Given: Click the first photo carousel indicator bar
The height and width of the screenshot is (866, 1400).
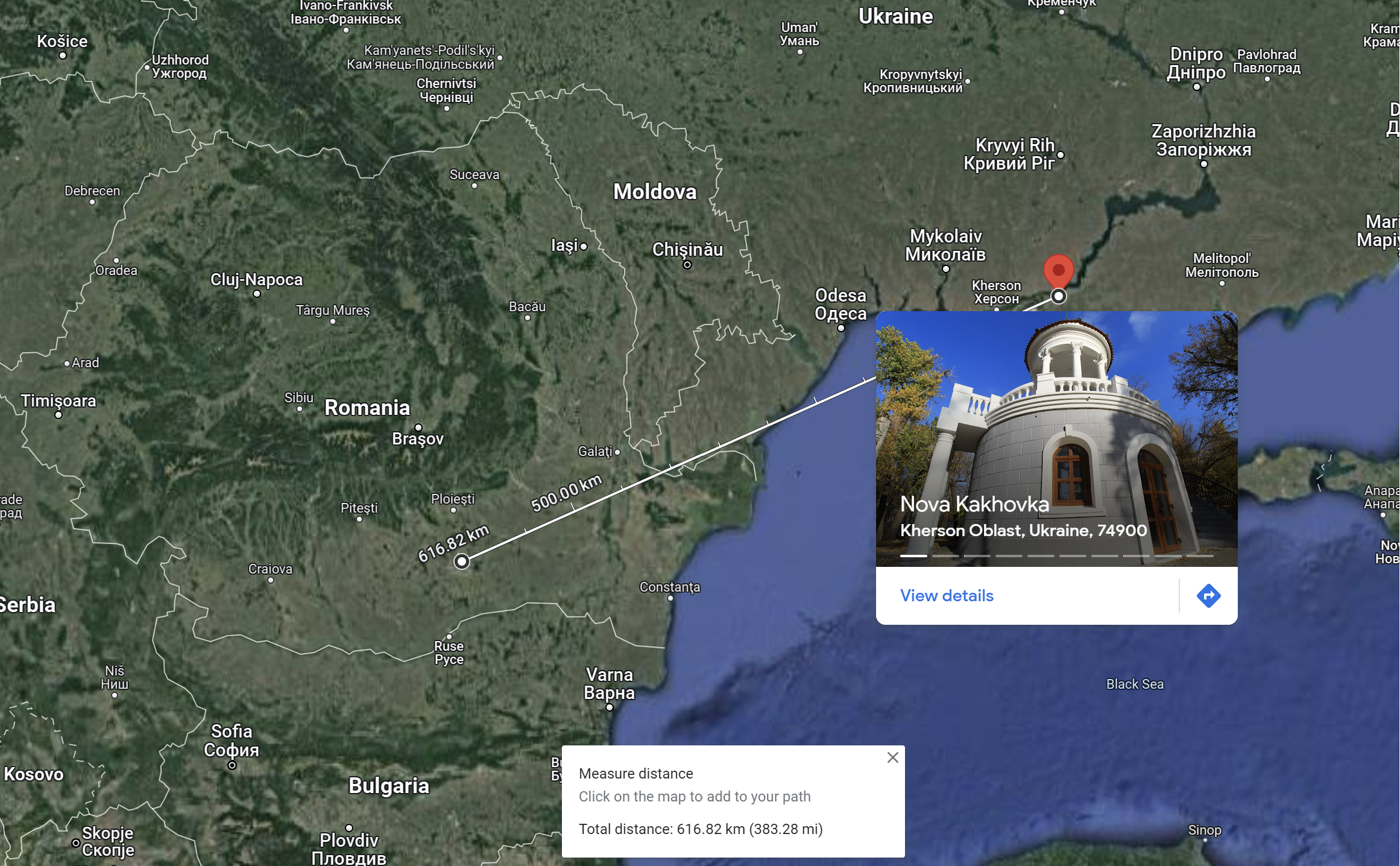Looking at the screenshot, I should point(913,556).
